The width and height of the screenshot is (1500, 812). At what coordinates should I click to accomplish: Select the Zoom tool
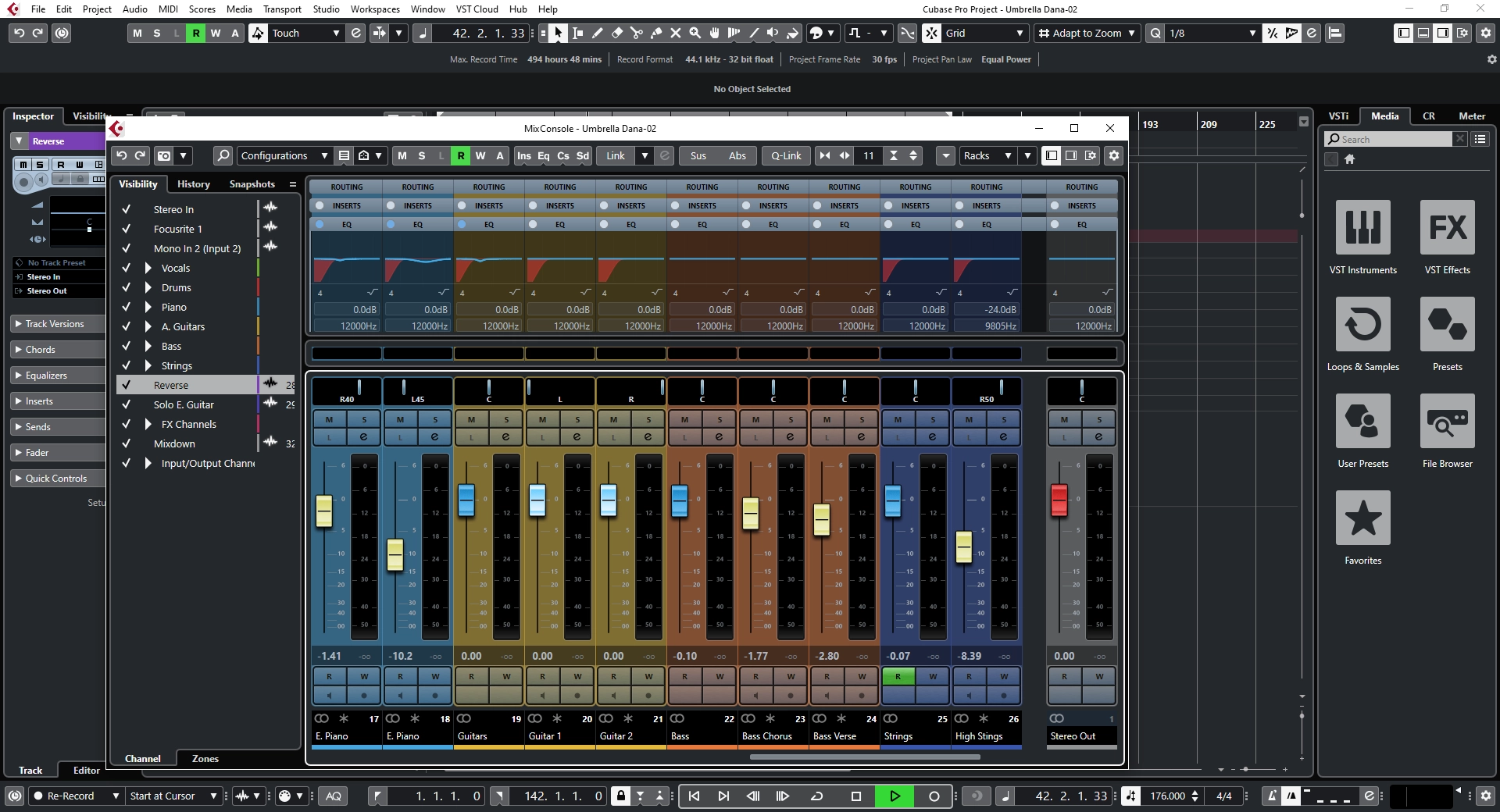pyautogui.click(x=695, y=33)
